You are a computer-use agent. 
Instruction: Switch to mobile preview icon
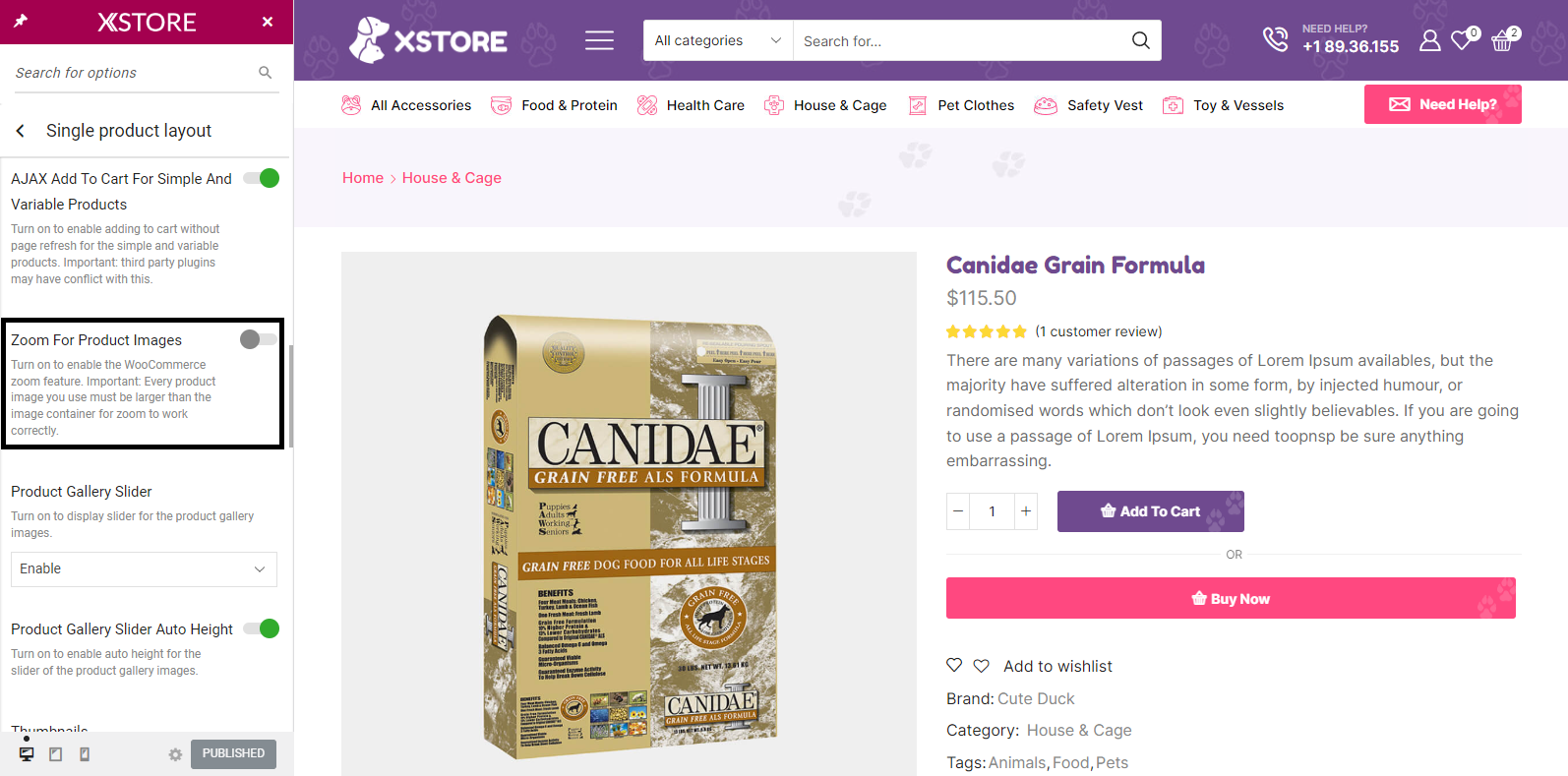(85, 754)
